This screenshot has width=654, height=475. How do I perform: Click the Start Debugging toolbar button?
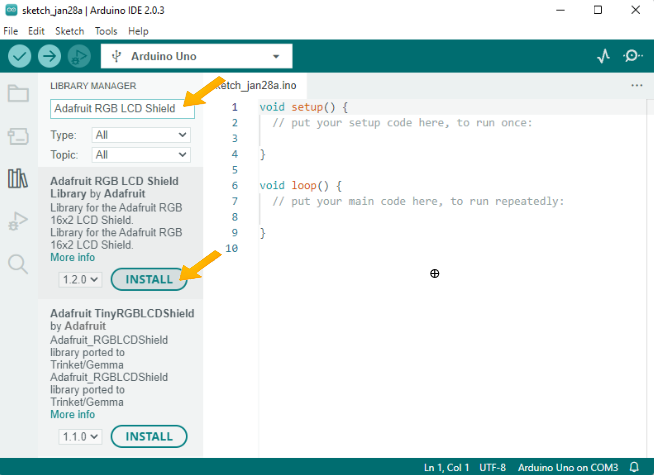click(79, 56)
